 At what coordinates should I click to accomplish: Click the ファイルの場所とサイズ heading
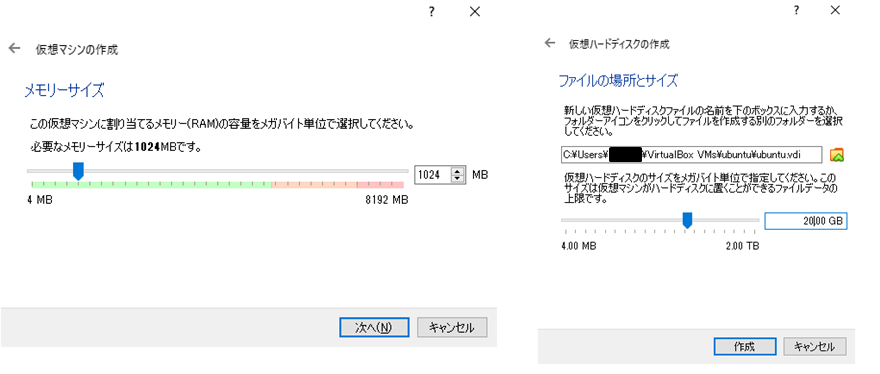point(618,81)
